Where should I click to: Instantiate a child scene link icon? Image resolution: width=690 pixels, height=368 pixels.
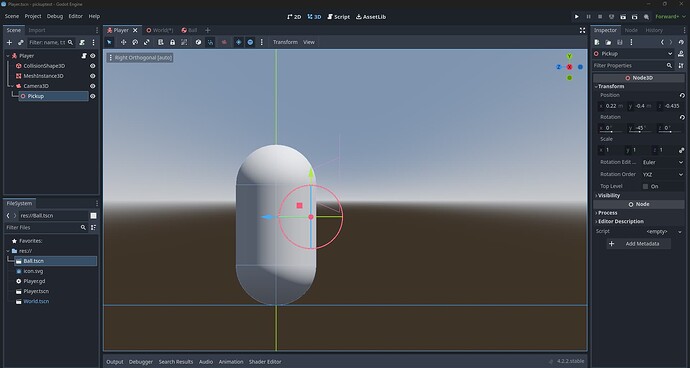click(20, 43)
